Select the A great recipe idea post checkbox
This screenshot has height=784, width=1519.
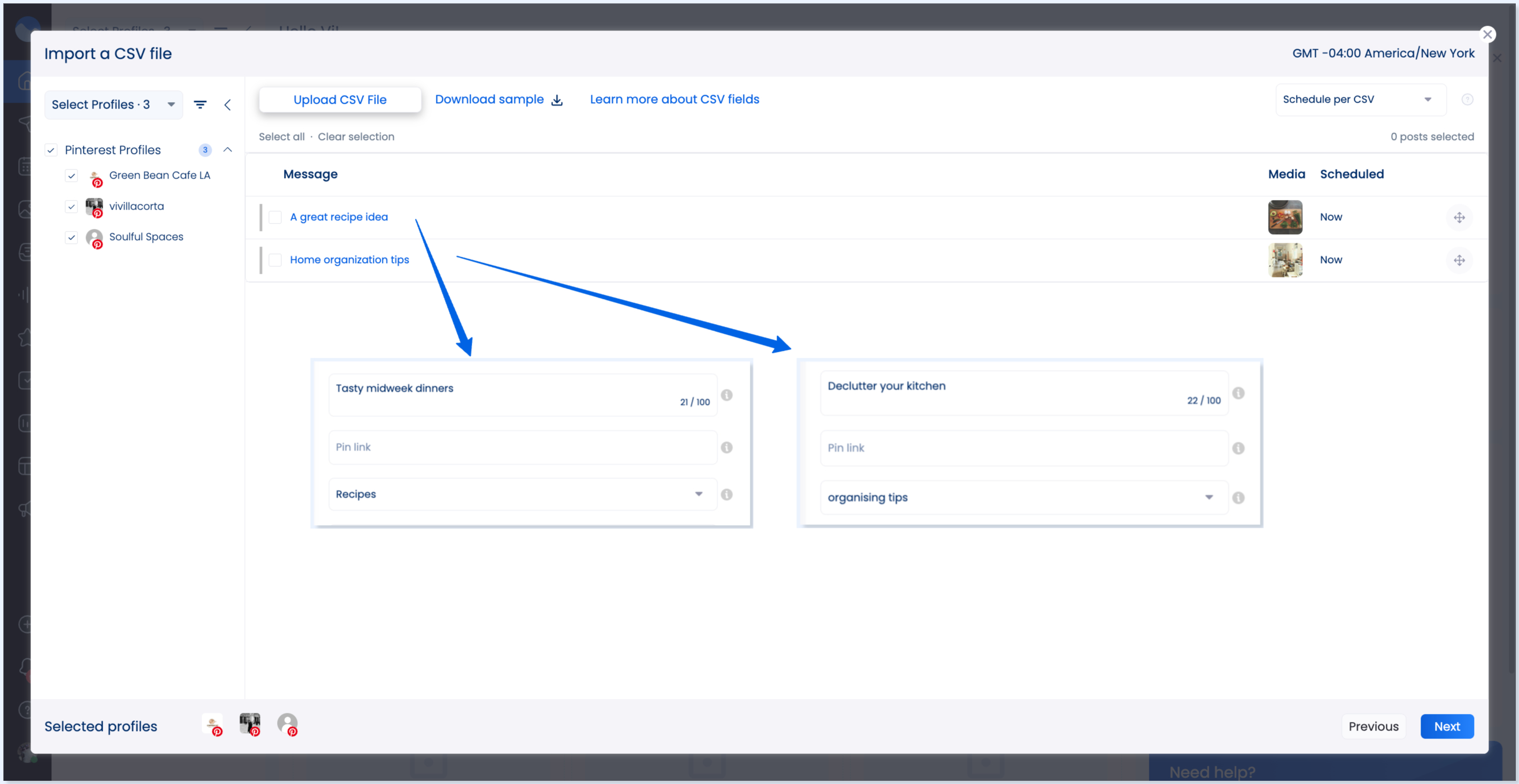click(275, 218)
